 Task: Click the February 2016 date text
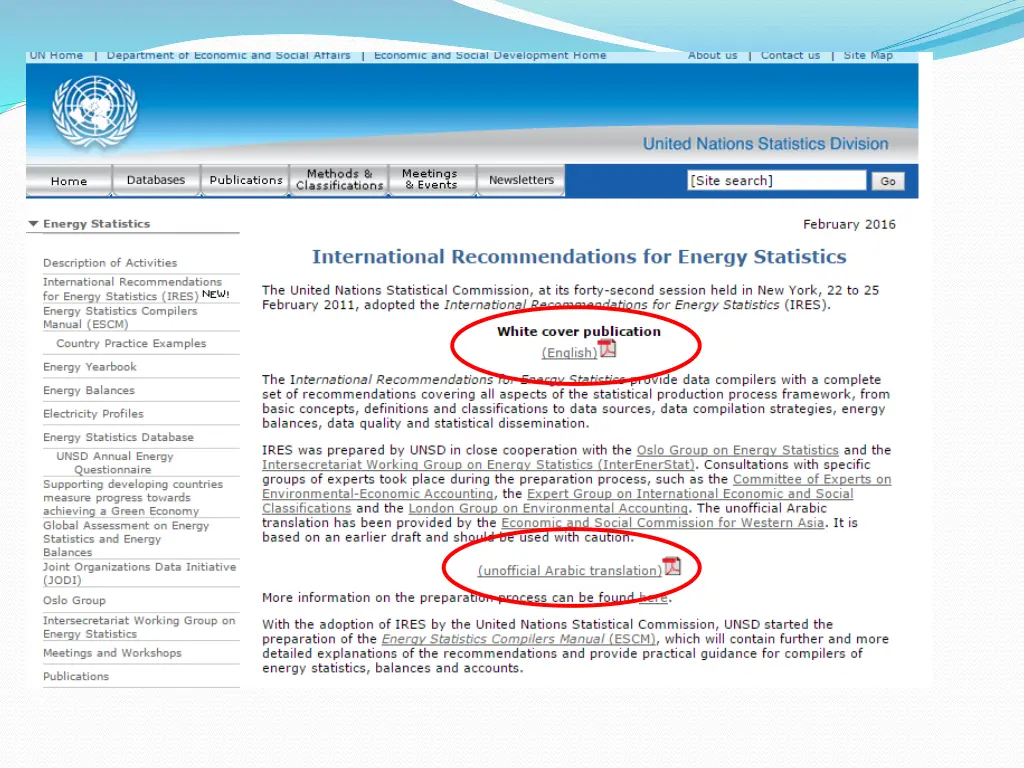pyautogui.click(x=849, y=225)
